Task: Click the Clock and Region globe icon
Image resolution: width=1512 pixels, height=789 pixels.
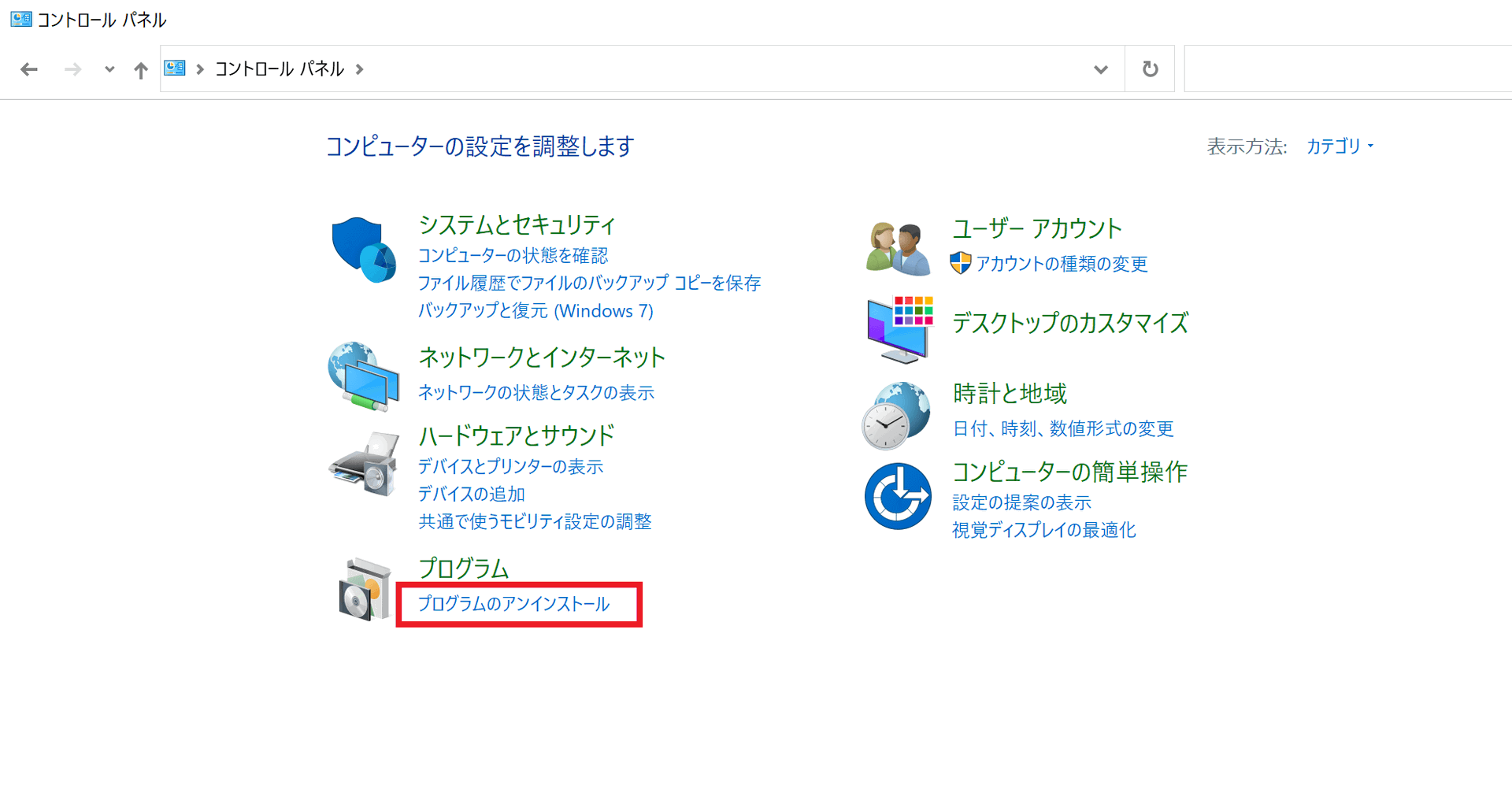Action: 896,416
